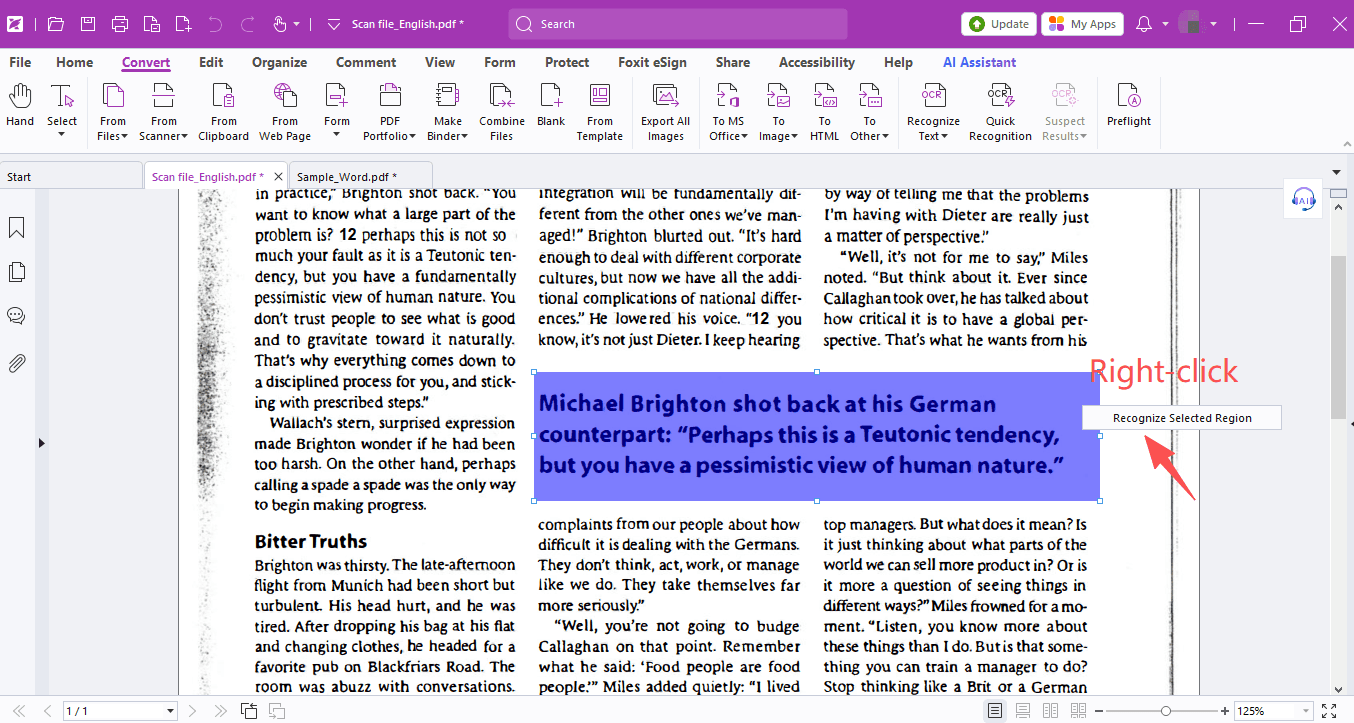Expand the document tab list arrow

[x=1337, y=172]
